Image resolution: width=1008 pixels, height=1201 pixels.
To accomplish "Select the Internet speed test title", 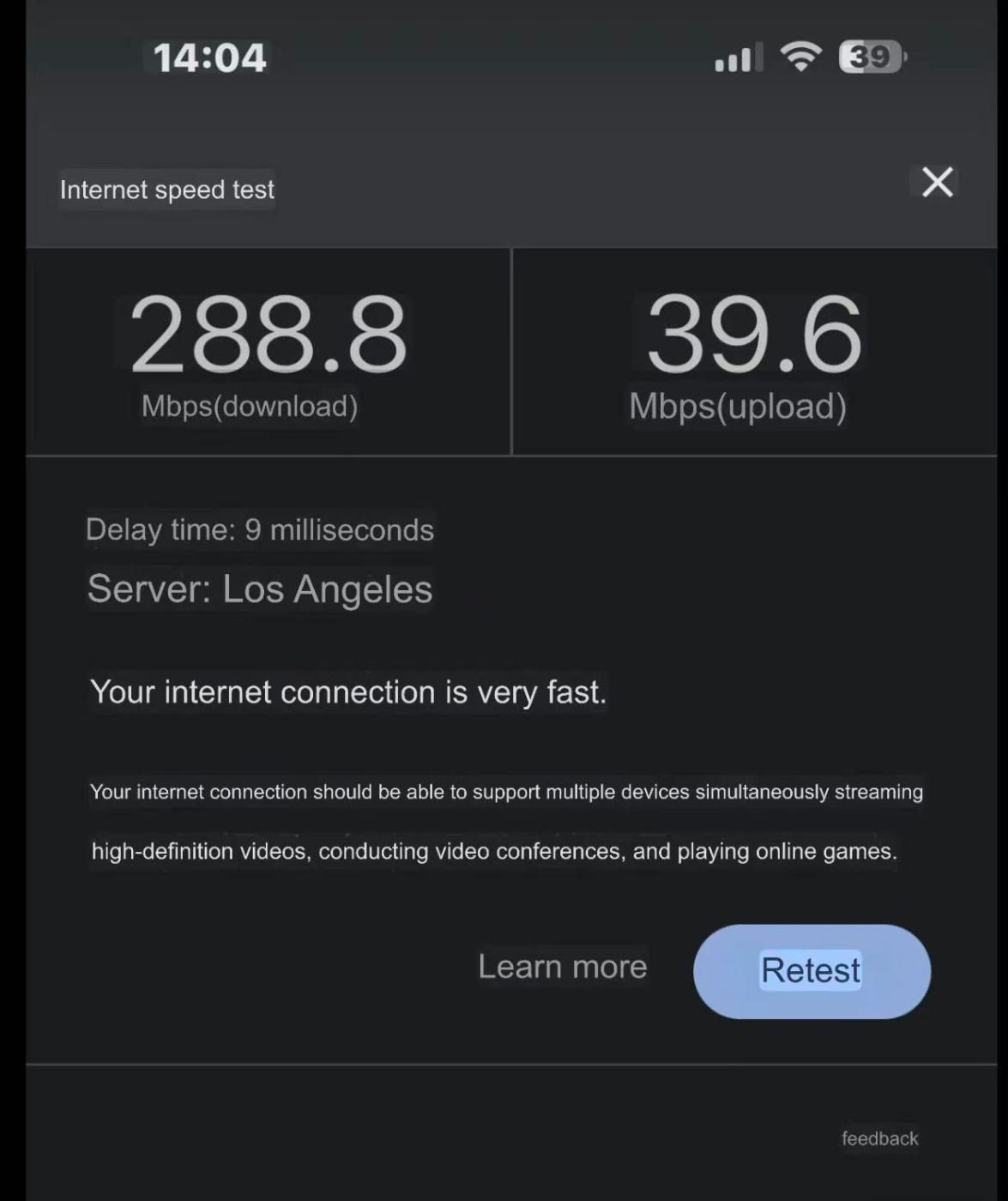I will coord(167,190).
